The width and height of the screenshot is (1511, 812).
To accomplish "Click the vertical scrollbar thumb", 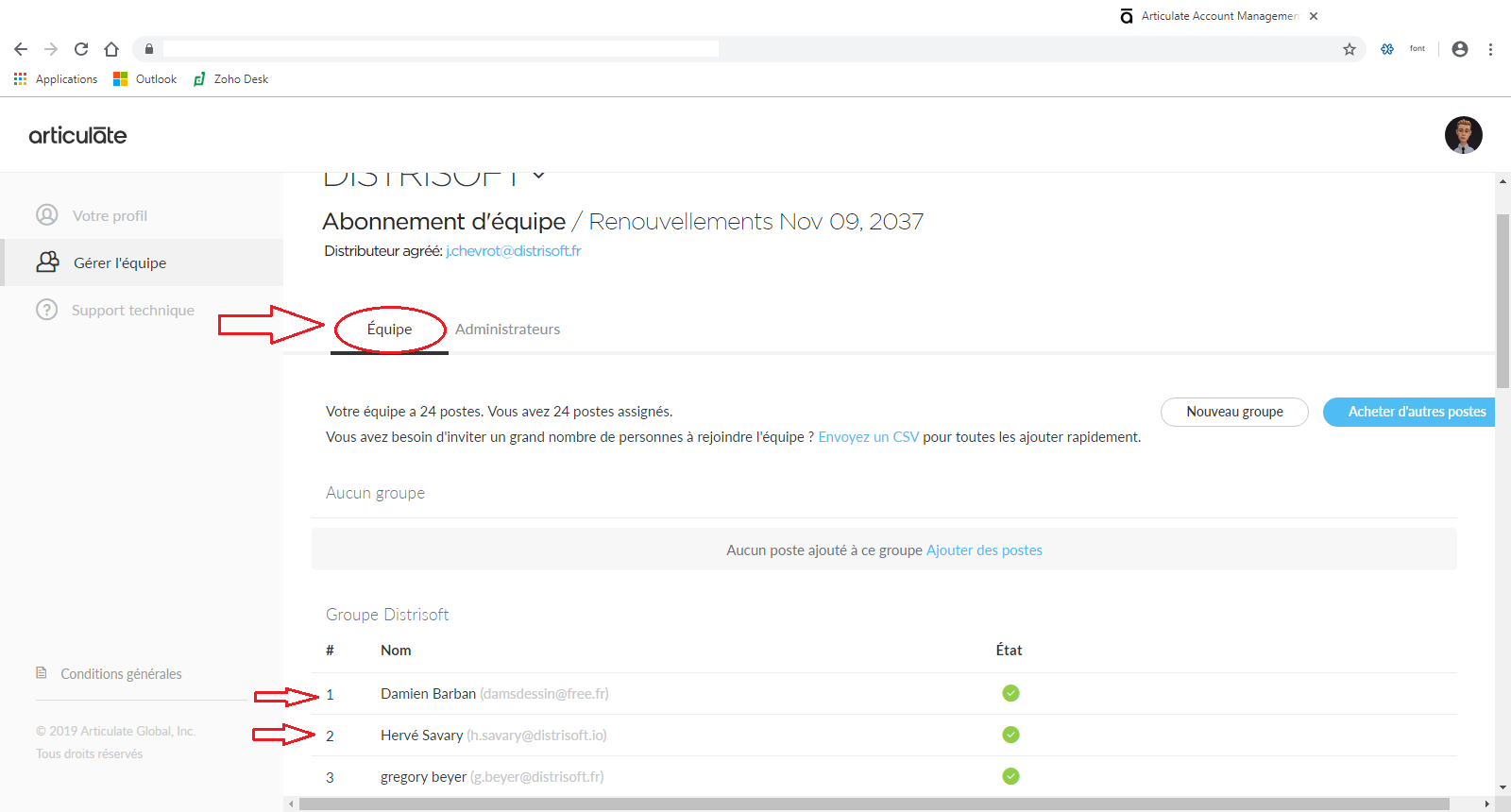I will point(1503,301).
